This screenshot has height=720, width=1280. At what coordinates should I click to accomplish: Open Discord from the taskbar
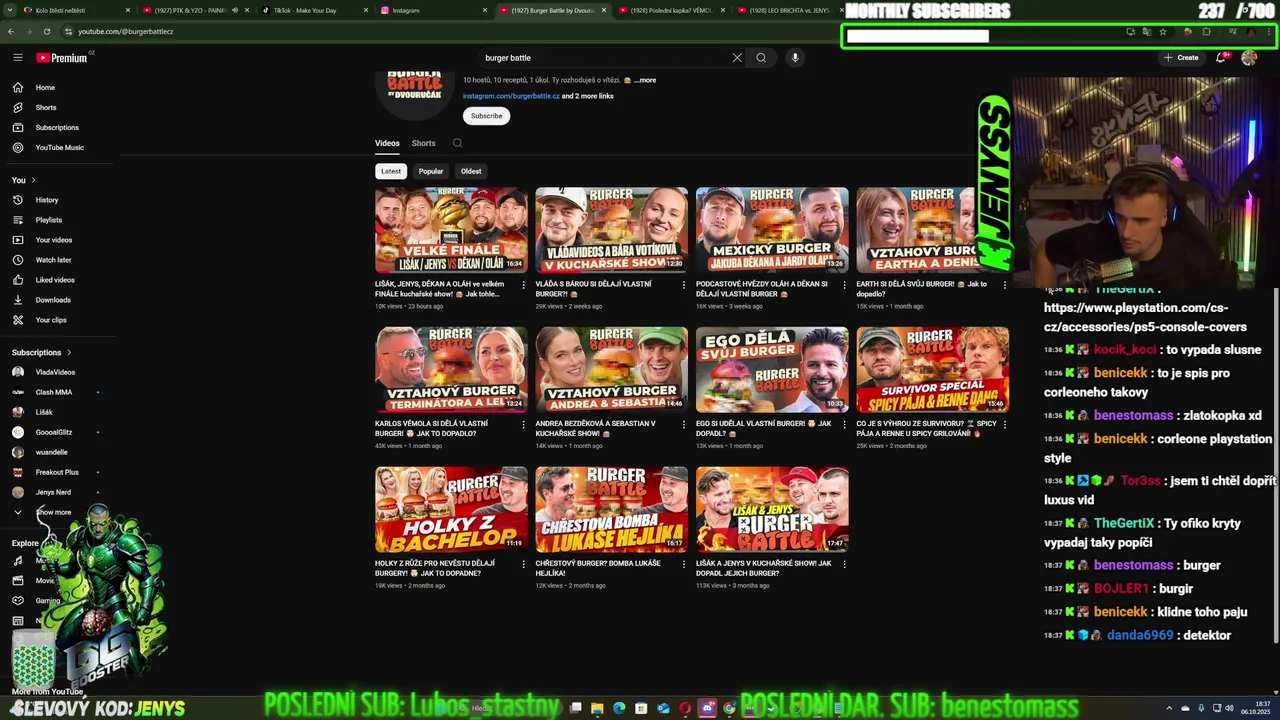click(707, 708)
